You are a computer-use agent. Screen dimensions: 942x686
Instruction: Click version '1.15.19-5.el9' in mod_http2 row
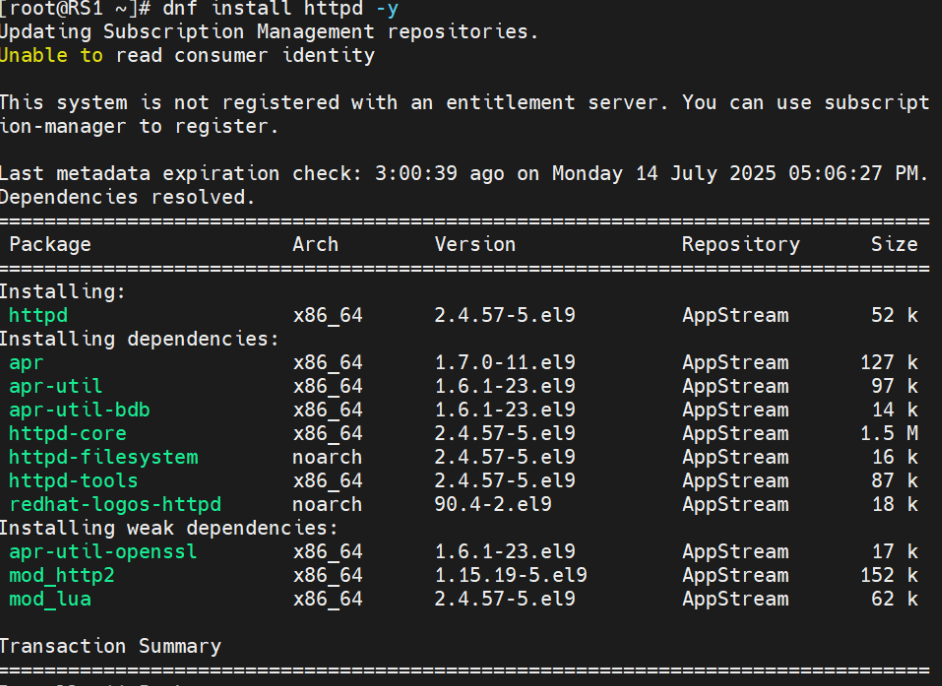[511, 575]
